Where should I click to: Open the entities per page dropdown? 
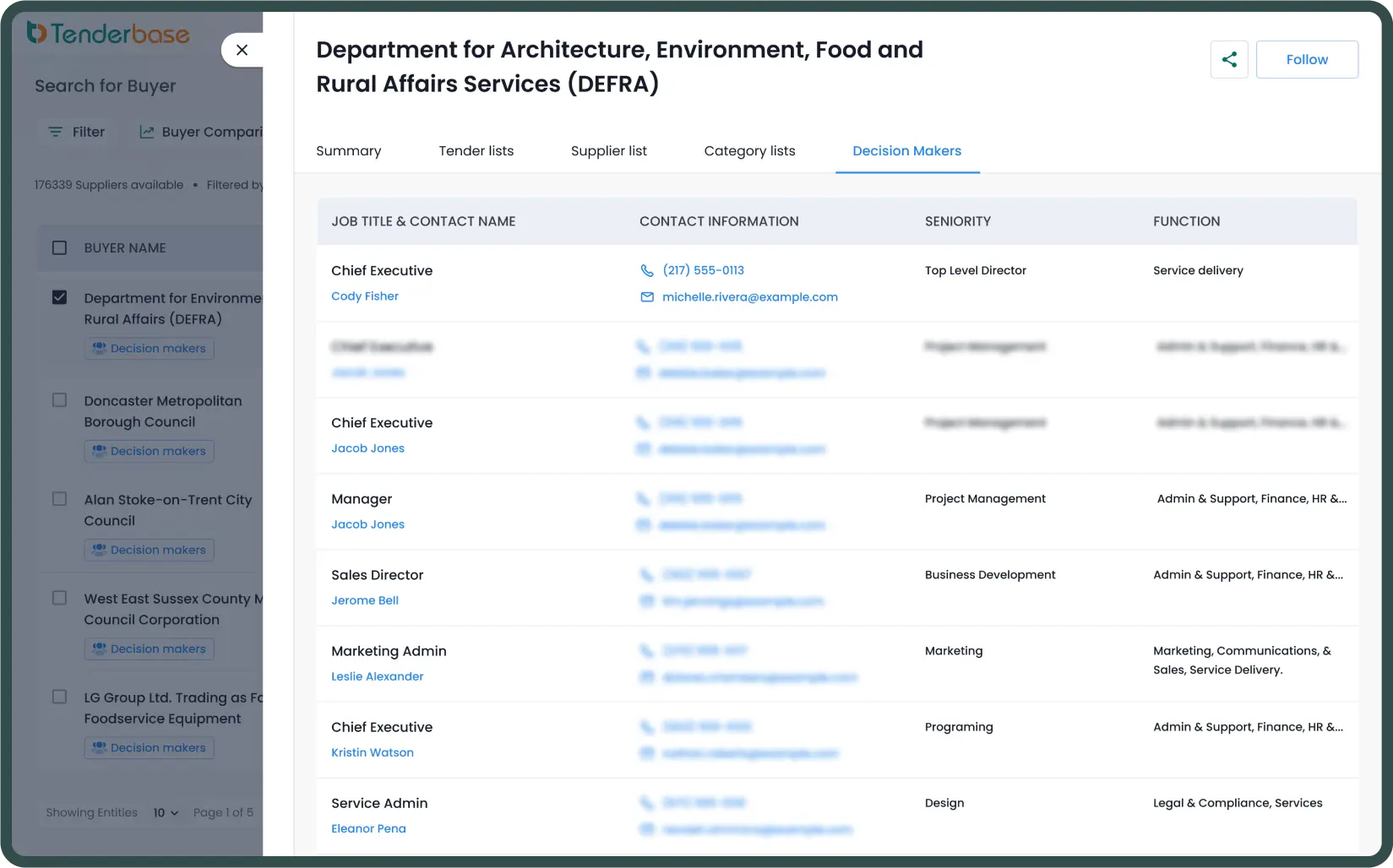(166, 812)
